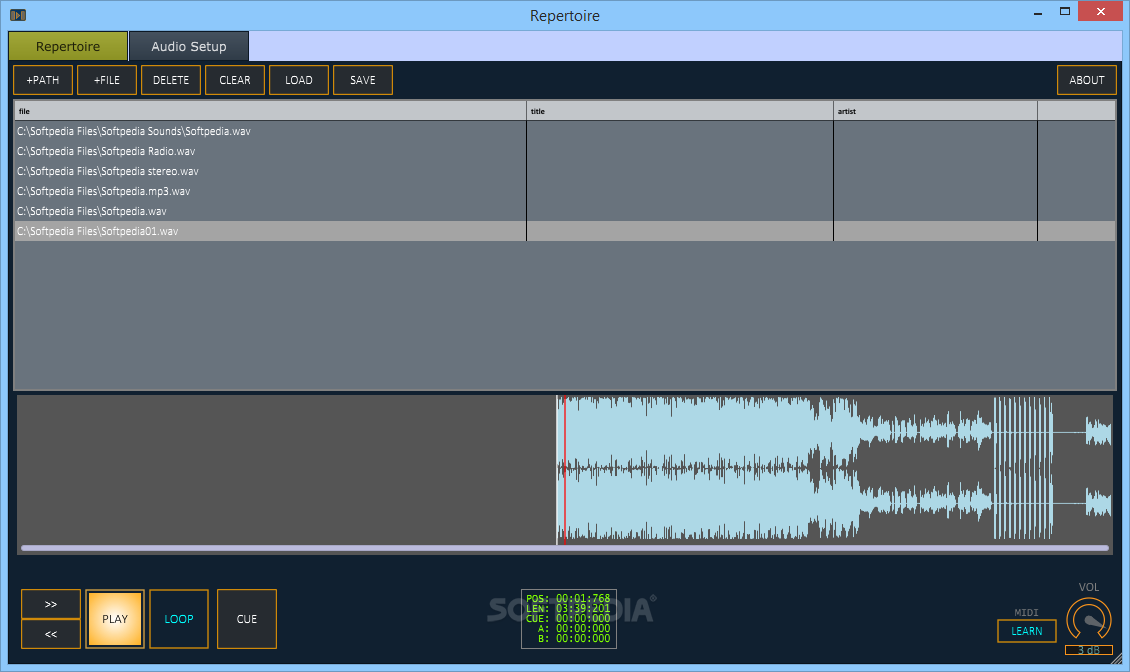Click the VOL knob
This screenshot has width=1130, height=672.
(x=1089, y=619)
